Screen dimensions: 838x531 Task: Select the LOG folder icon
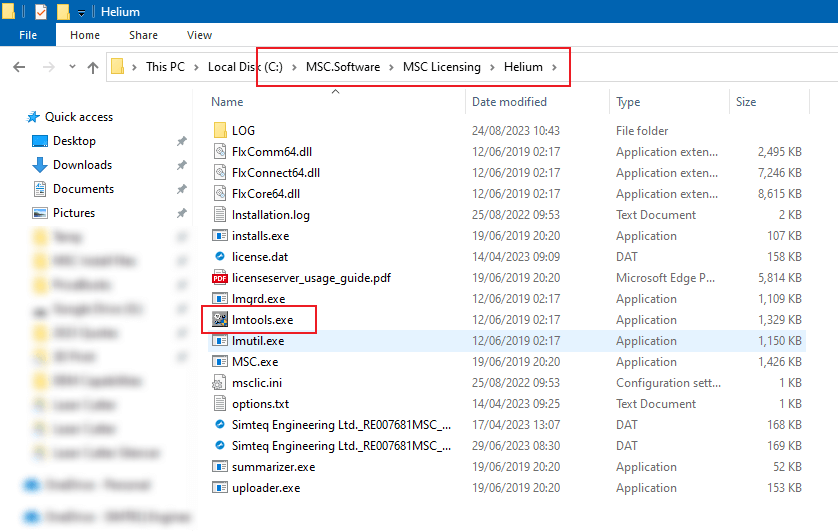[220, 131]
